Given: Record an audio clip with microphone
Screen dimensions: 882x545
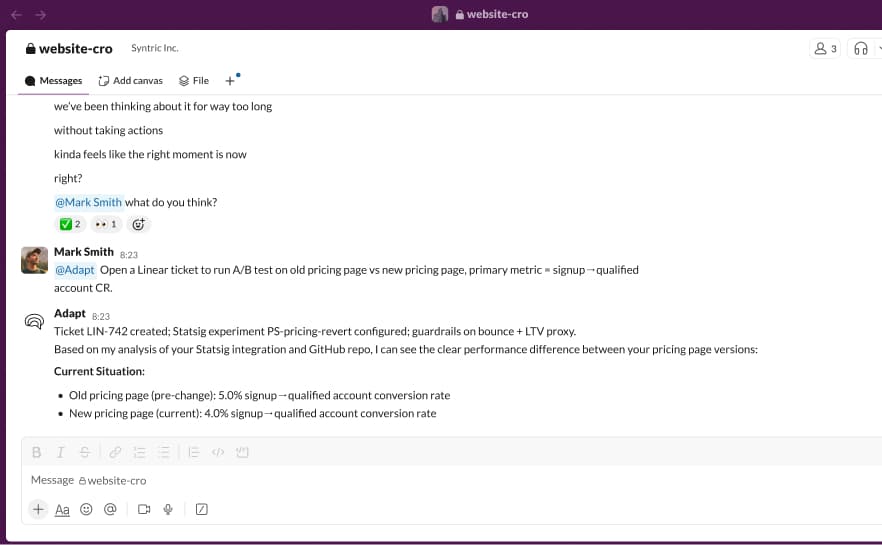Looking at the screenshot, I should (168, 509).
